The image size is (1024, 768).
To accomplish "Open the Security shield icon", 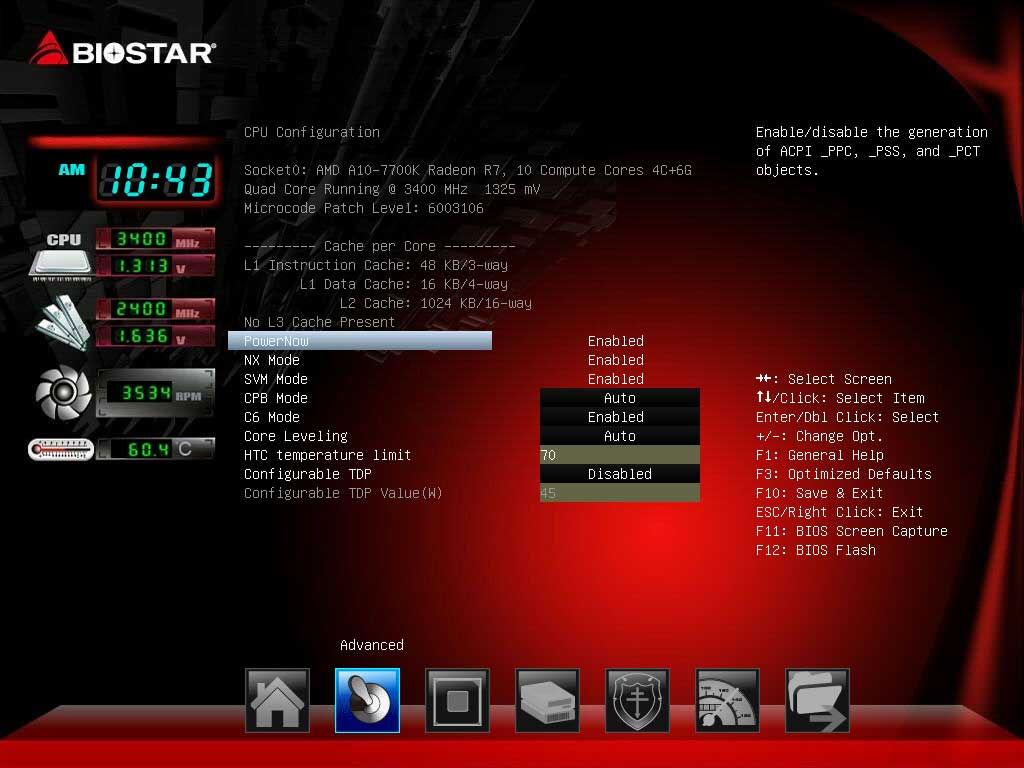I will pyautogui.click(x=637, y=701).
